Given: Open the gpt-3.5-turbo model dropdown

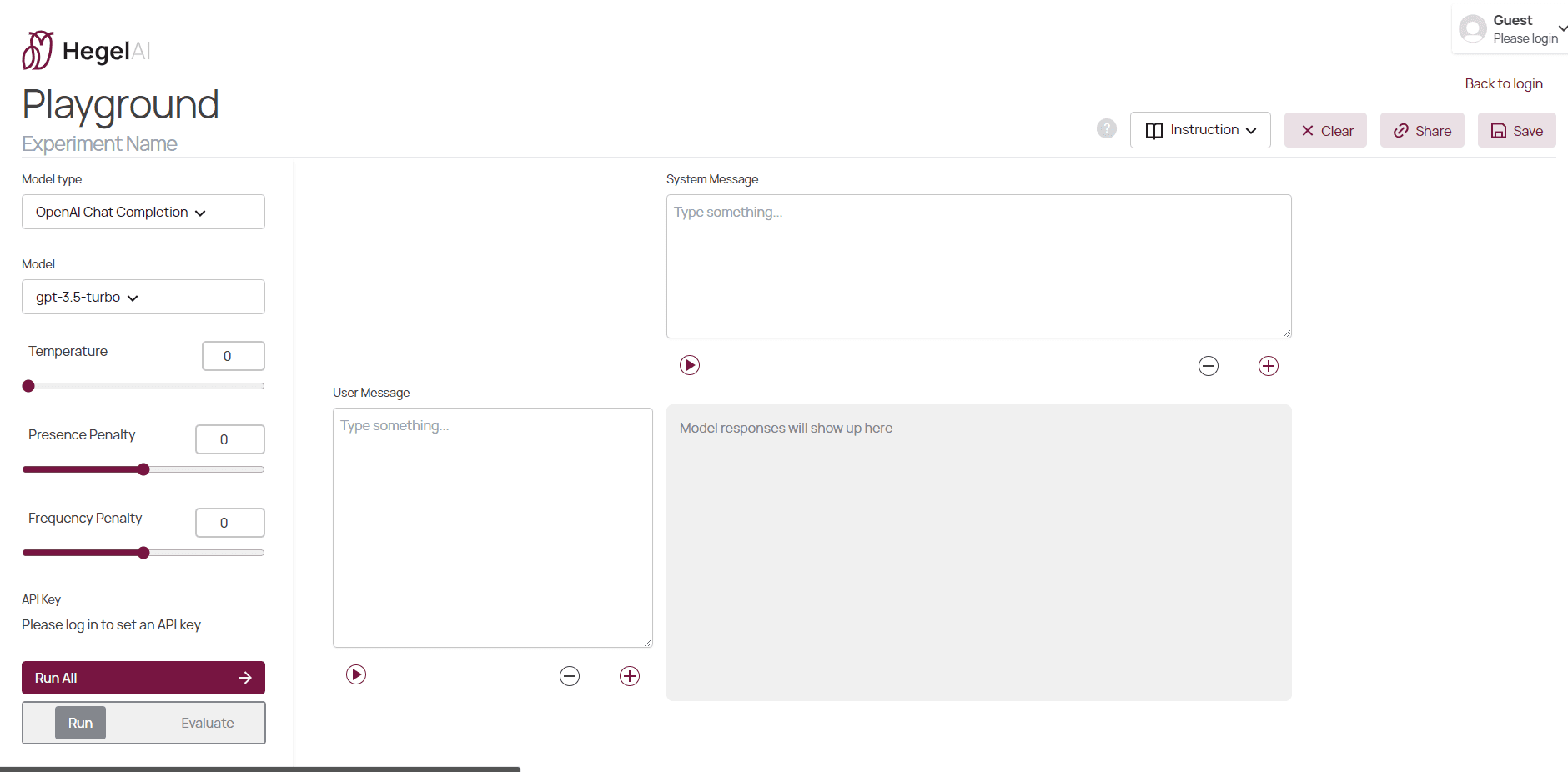Looking at the screenshot, I should point(143,297).
